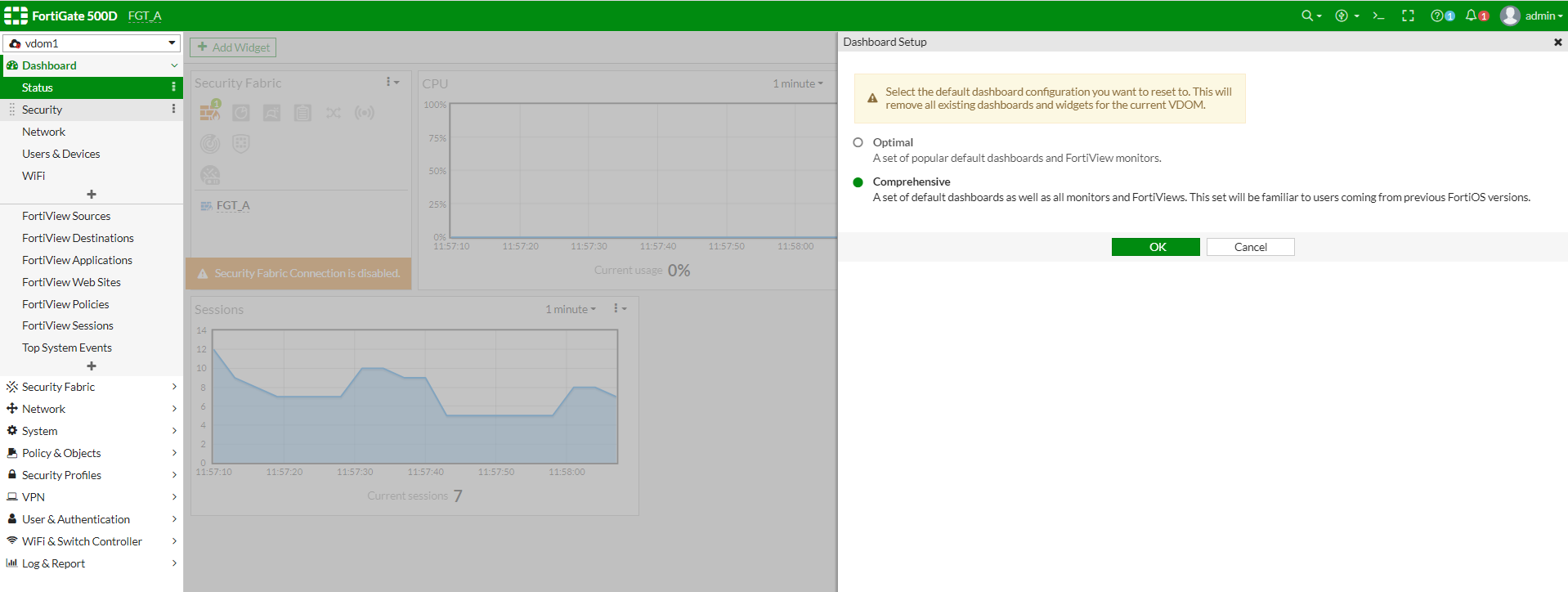Click the USB modem icon in header

tap(1342, 16)
